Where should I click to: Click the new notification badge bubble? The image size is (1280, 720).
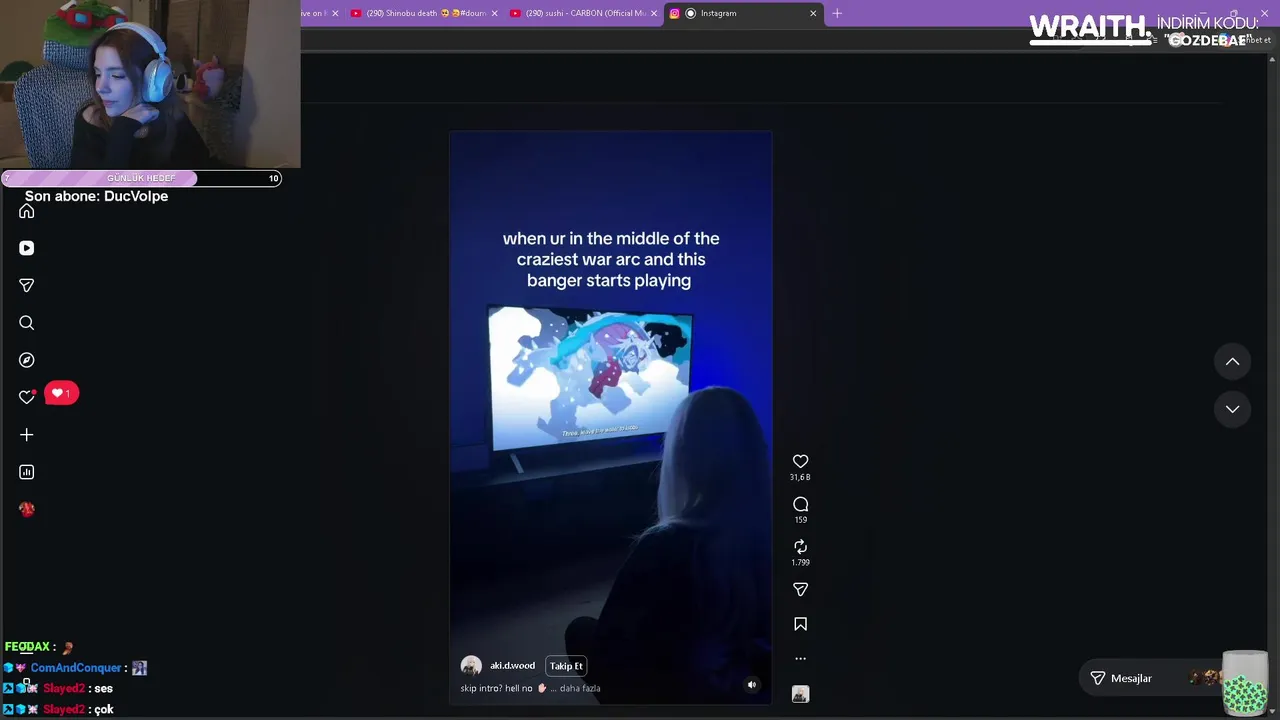[61, 393]
